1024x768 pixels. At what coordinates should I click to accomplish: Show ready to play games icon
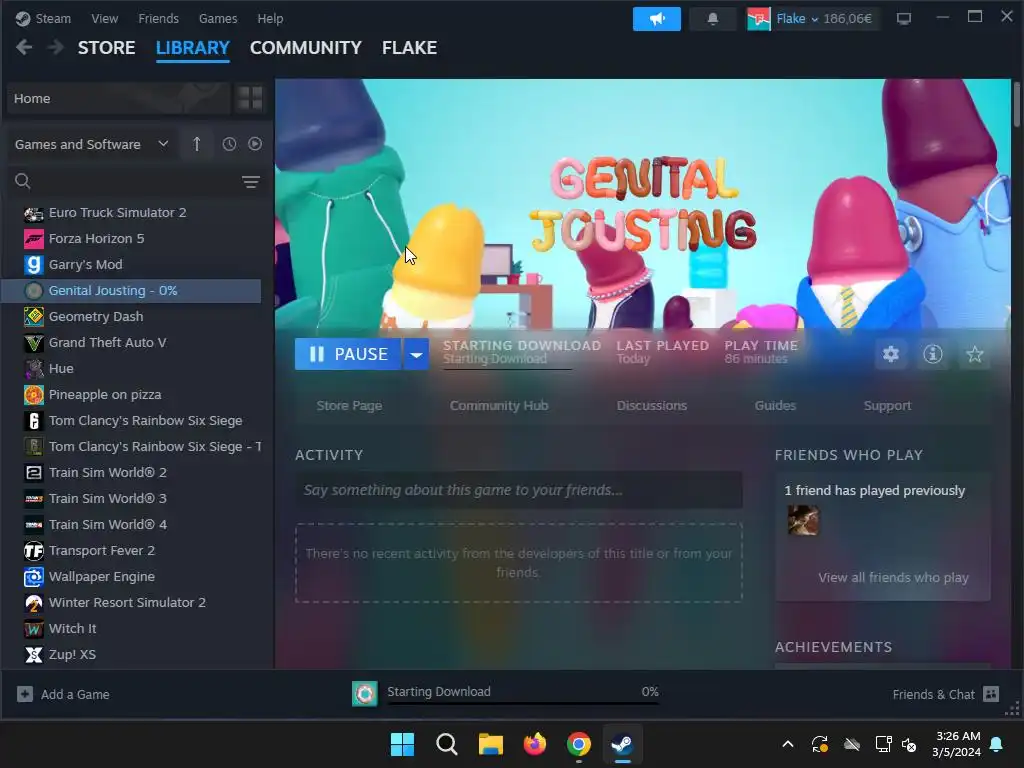pos(255,144)
